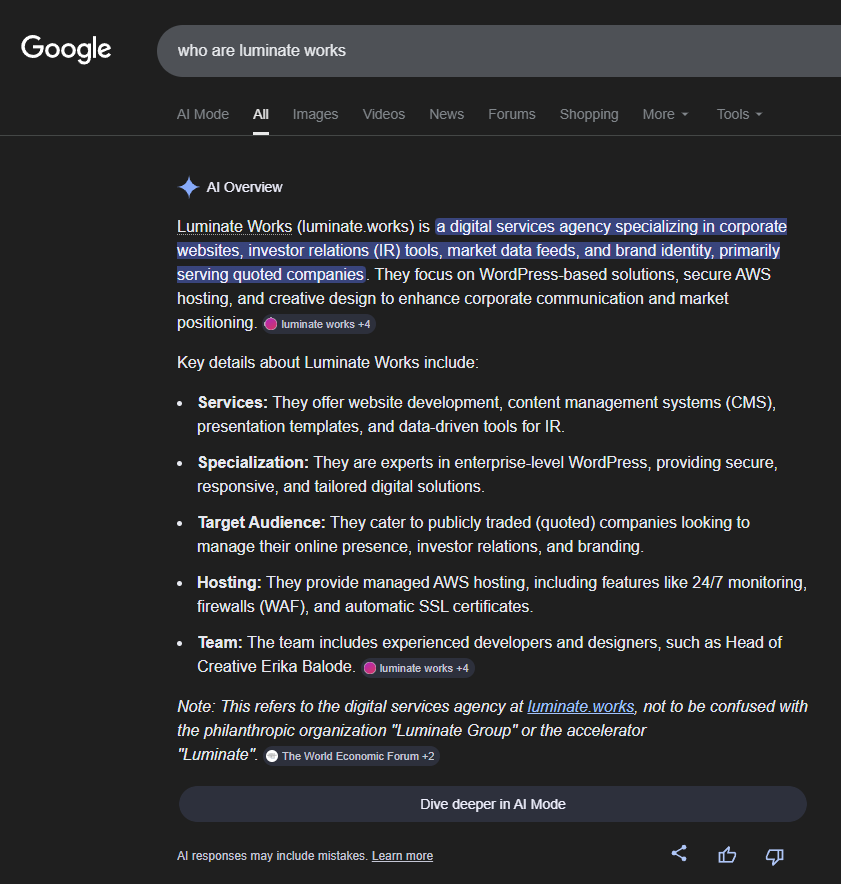The height and width of the screenshot is (884, 841).
Task: Expand the More dropdown menu
Action: (665, 114)
